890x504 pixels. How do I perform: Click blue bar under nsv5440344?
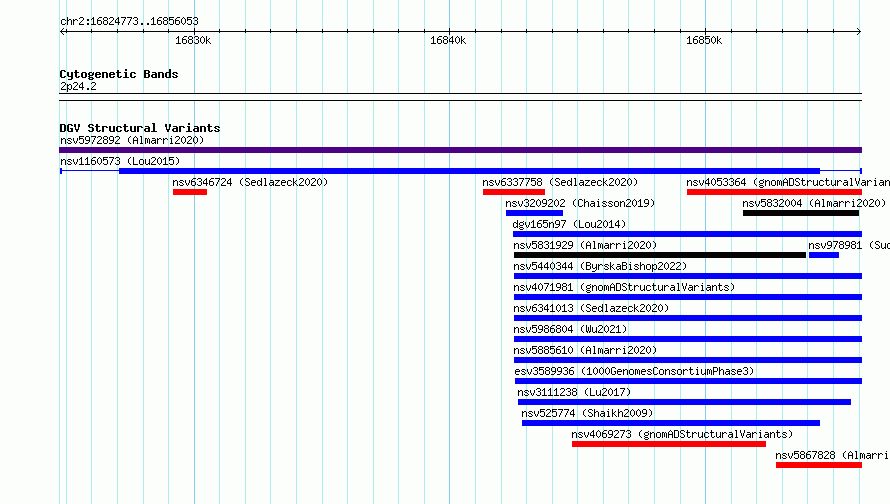(x=688, y=276)
